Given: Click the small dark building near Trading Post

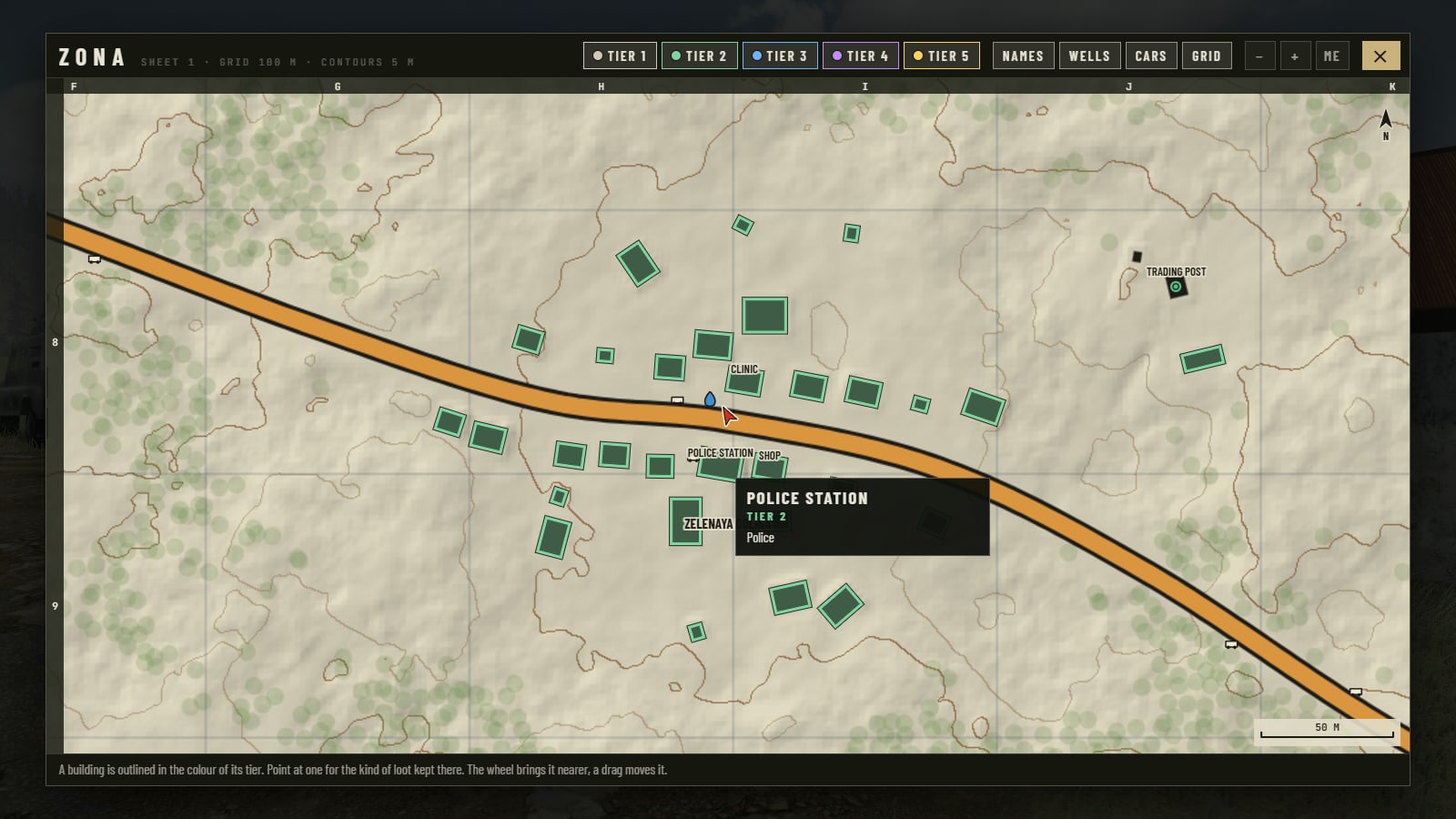Looking at the screenshot, I should 1137,257.
